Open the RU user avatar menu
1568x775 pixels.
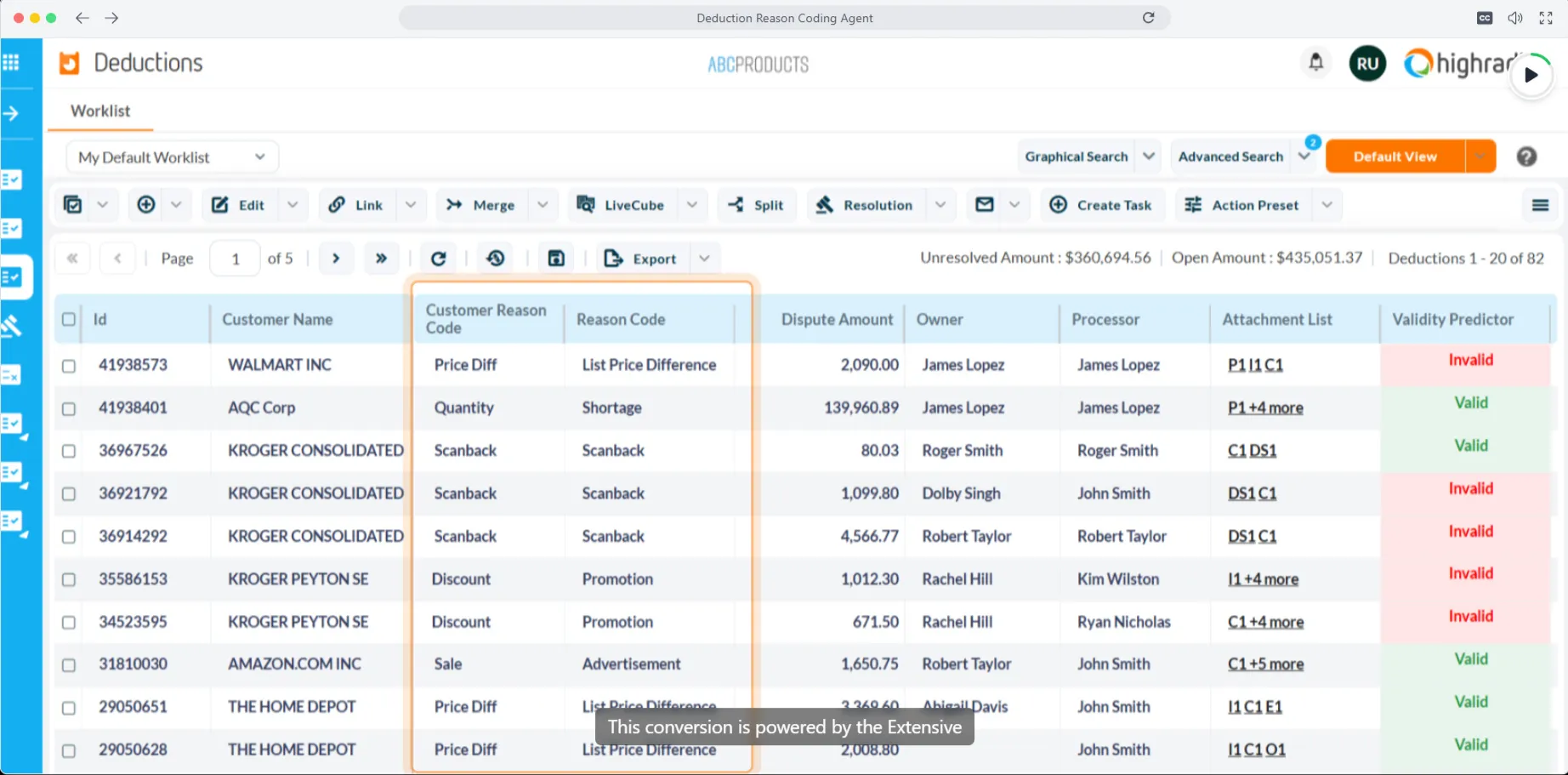coord(1367,64)
